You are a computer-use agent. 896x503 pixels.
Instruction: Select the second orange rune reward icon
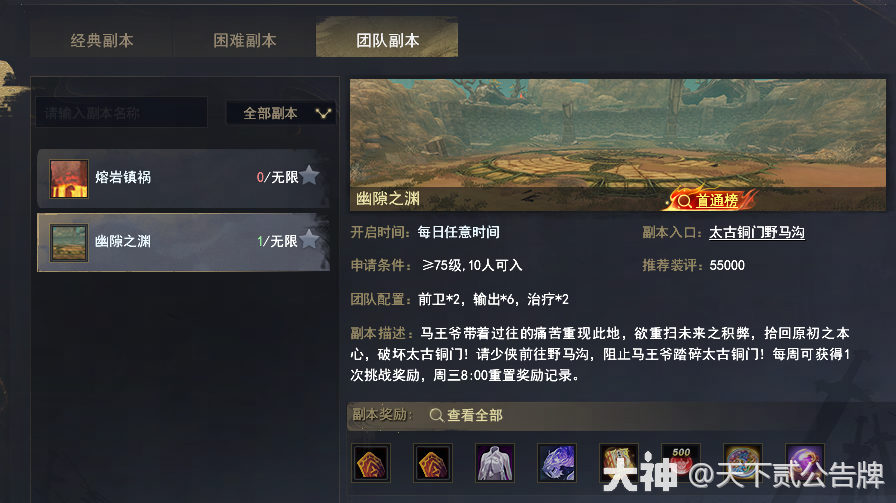click(x=433, y=462)
